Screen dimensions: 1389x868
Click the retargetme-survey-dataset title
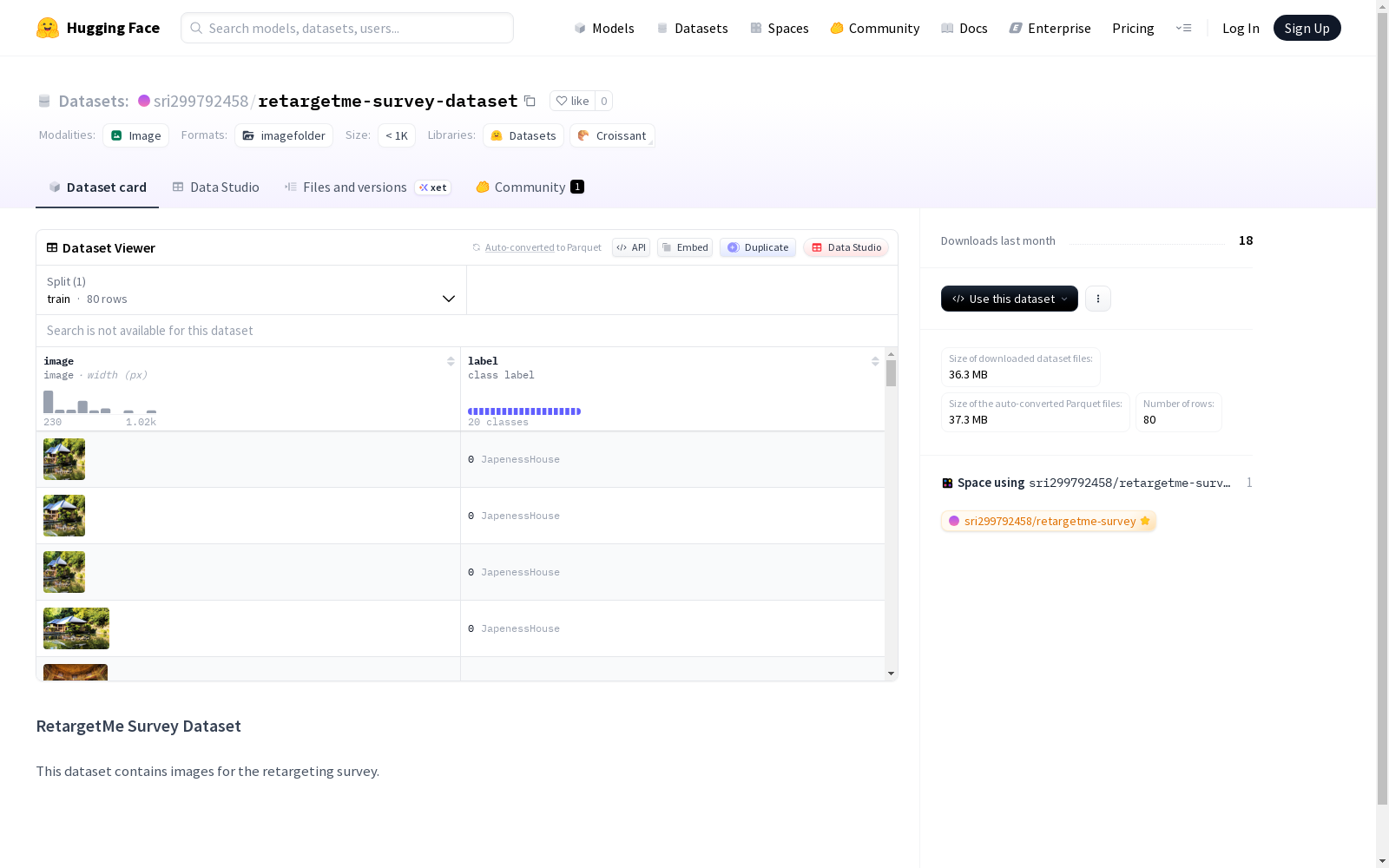(388, 101)
